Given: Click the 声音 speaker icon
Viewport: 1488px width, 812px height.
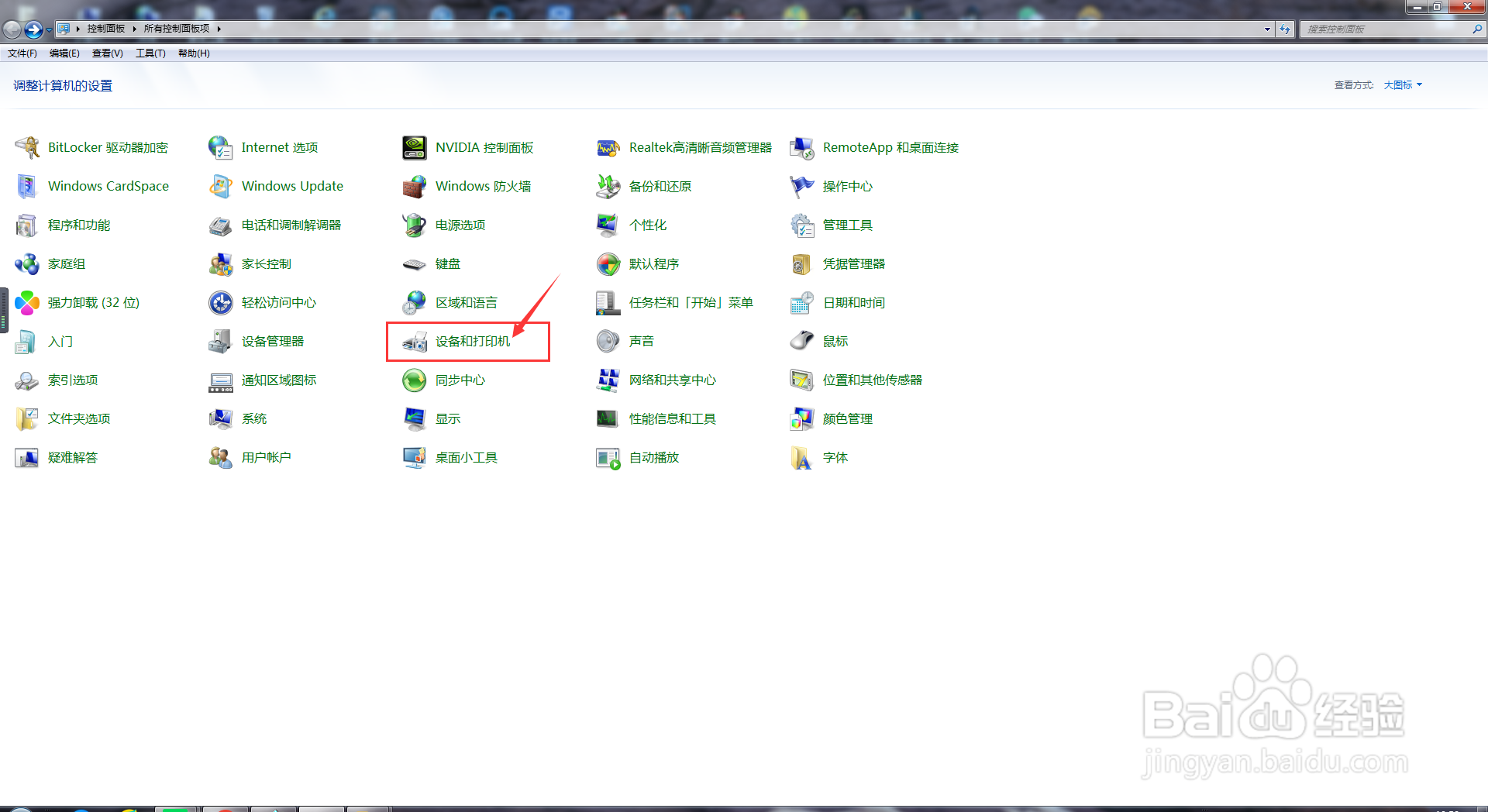Looking at the screenshot, I should [608, 341].
